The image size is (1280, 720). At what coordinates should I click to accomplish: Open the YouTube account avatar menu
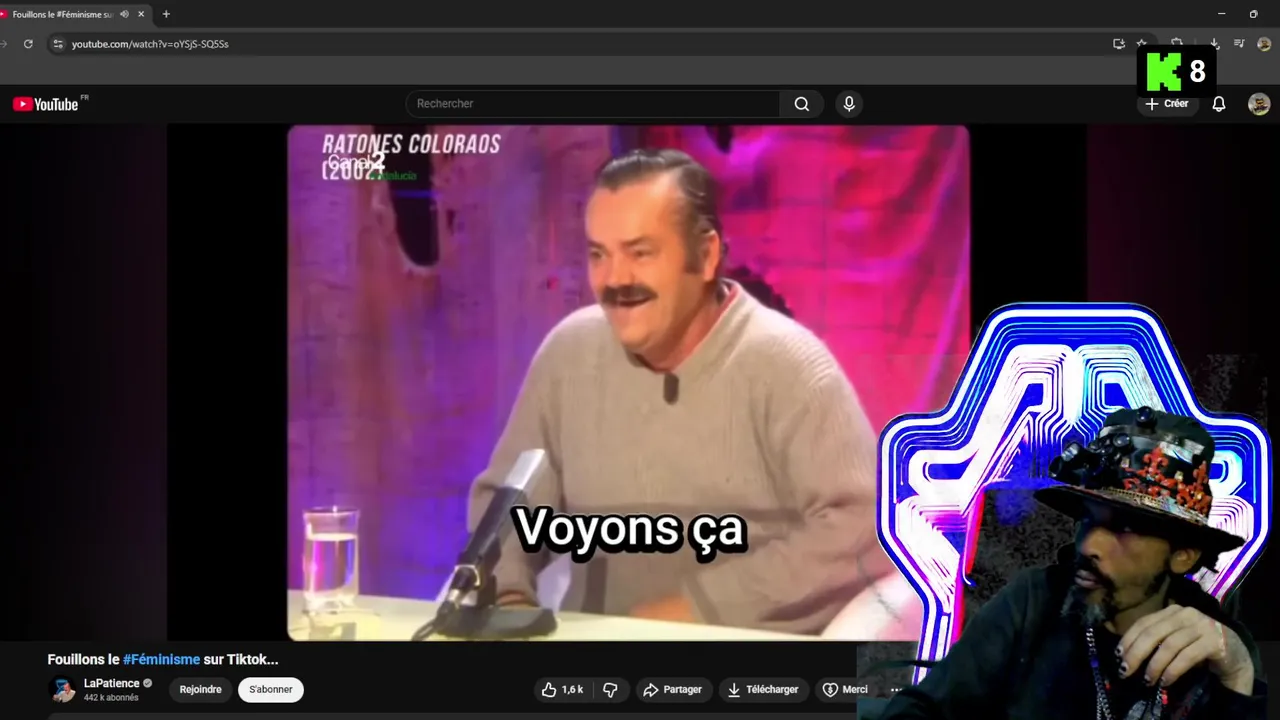(1259, 104)
